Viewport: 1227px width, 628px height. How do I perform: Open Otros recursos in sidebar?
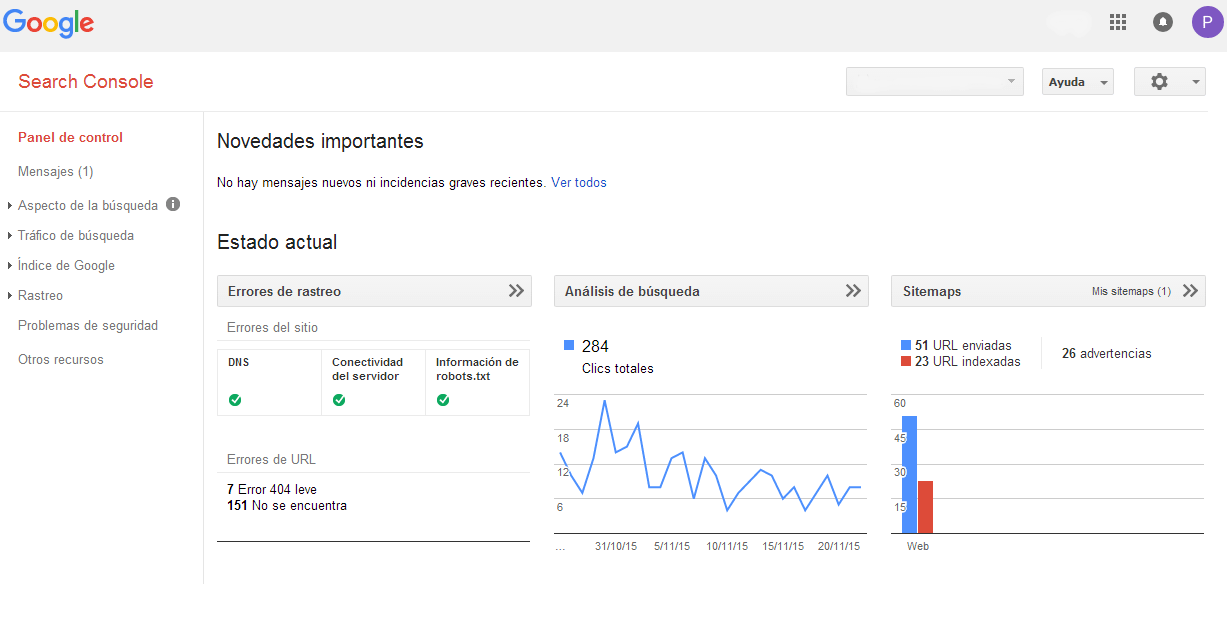[61, 359]
